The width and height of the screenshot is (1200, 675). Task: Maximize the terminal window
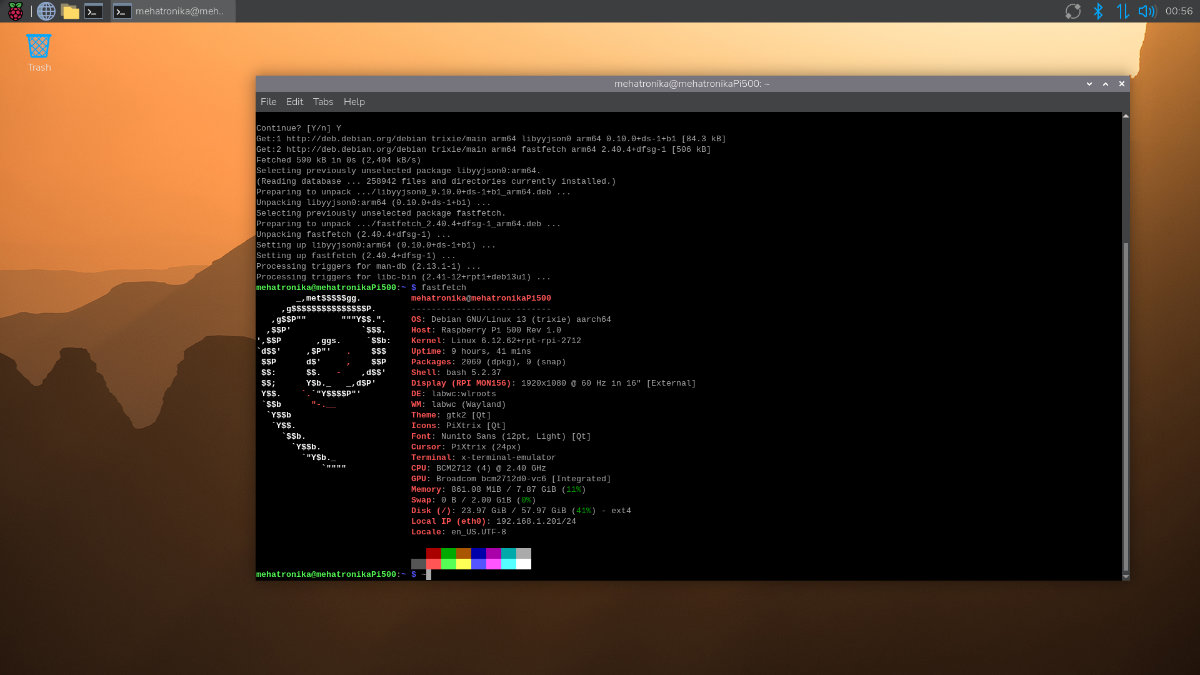click(x=1103, y=84)
